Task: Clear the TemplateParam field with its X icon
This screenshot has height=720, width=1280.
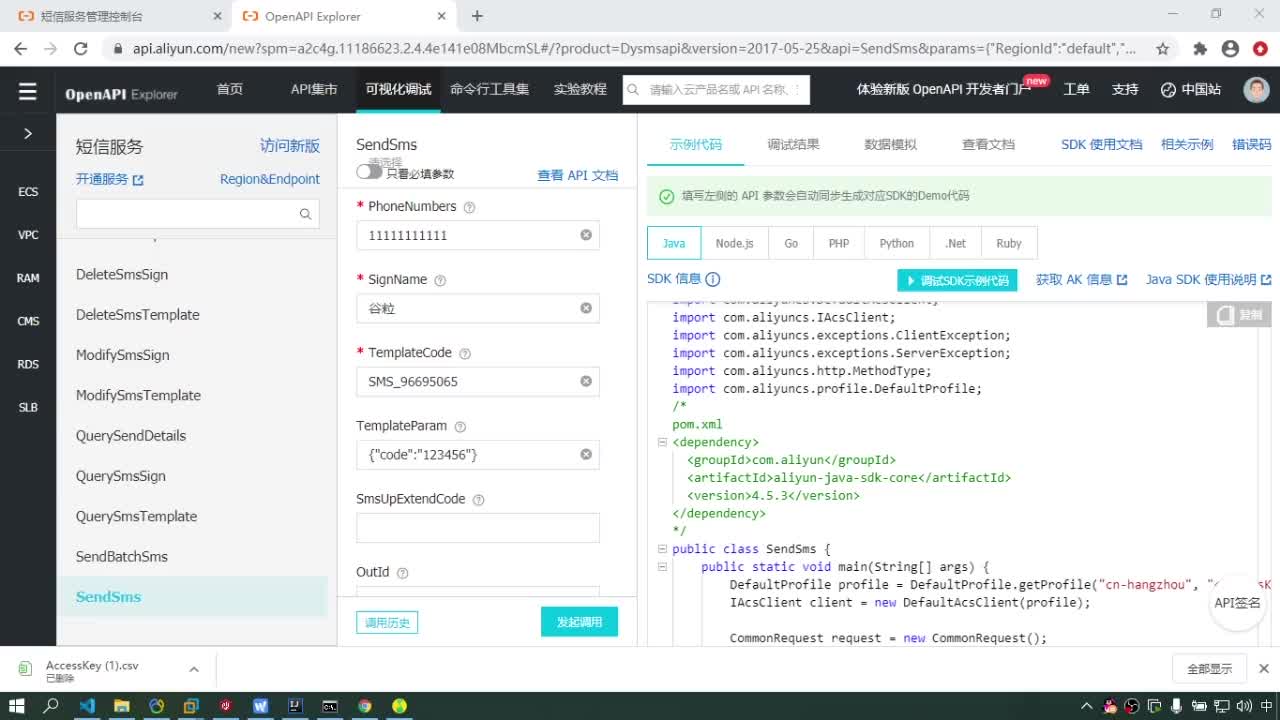Action: pyautogui.click(x=586, y=454)
